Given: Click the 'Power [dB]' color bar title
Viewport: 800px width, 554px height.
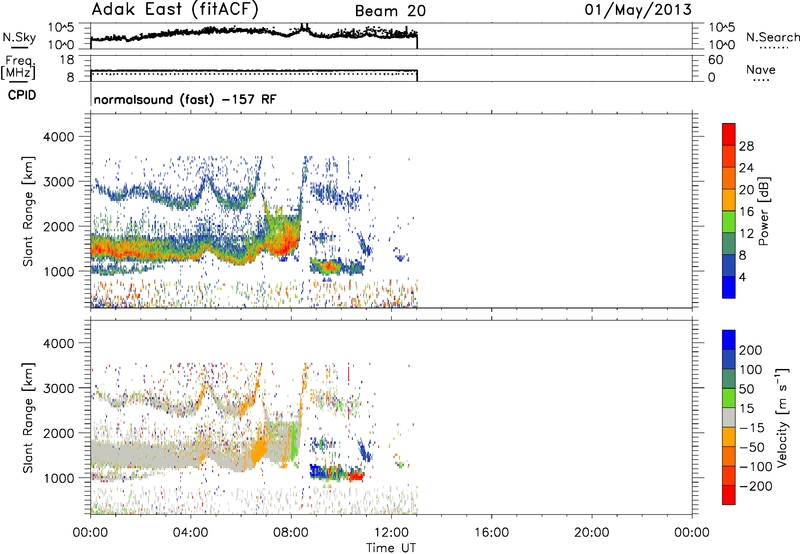Looking at the screenshot, I should pos(764,211).
